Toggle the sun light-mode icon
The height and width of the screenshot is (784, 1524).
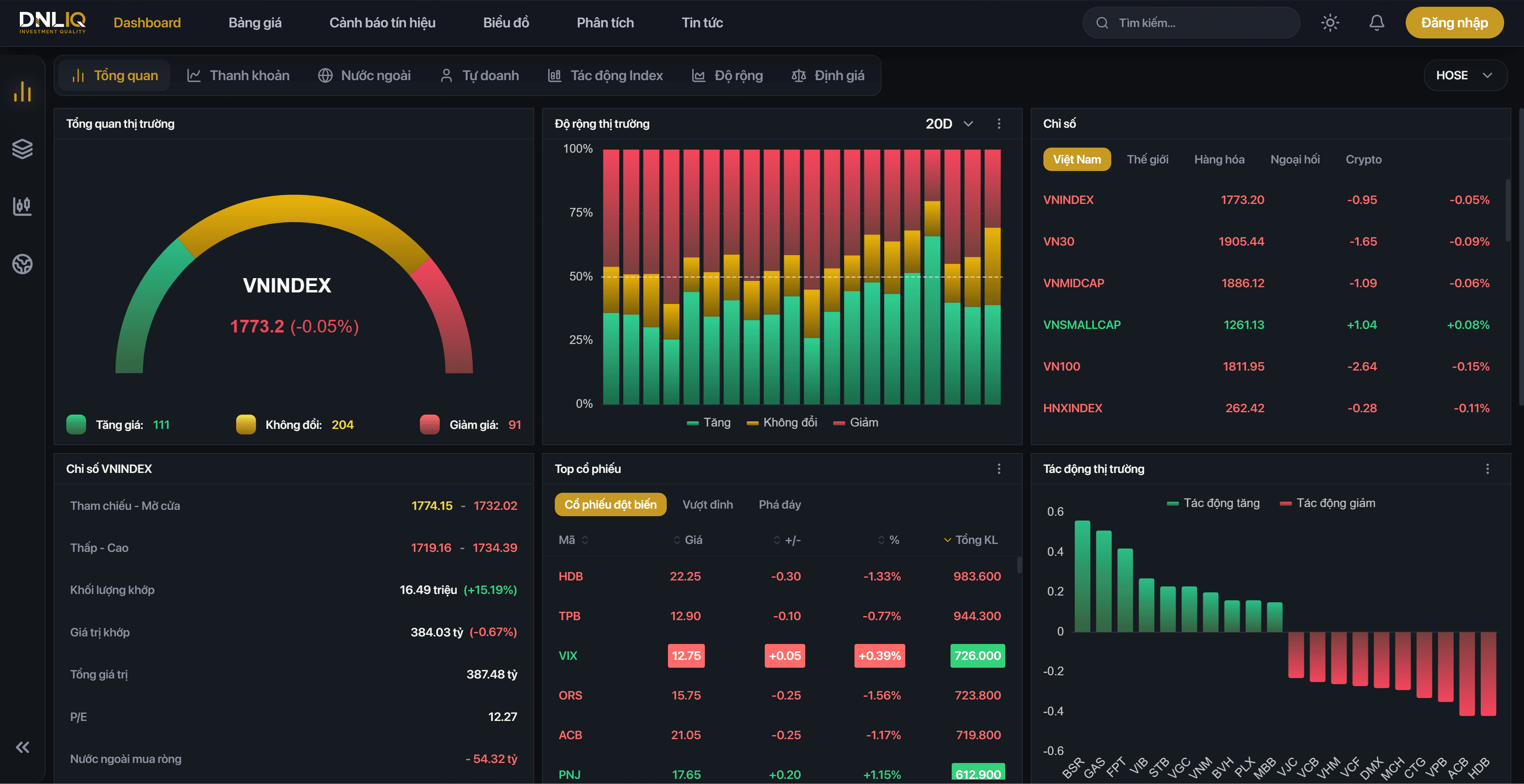pyautogui.click(x=1330, y=23)
